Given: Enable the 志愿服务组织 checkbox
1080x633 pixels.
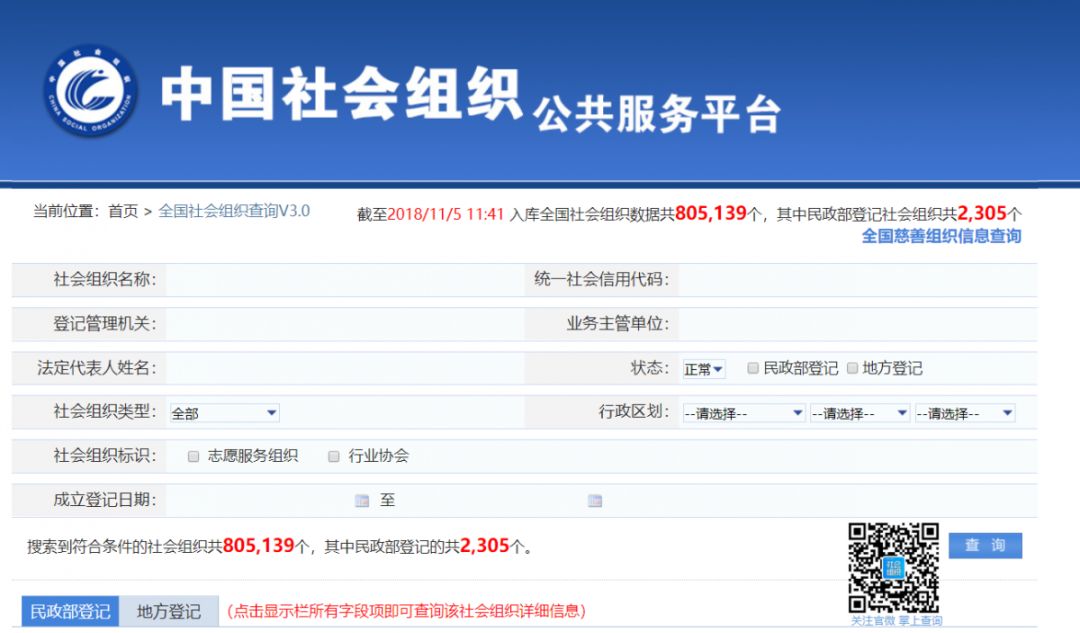Looking at the screenshot, I should point(194,456).
